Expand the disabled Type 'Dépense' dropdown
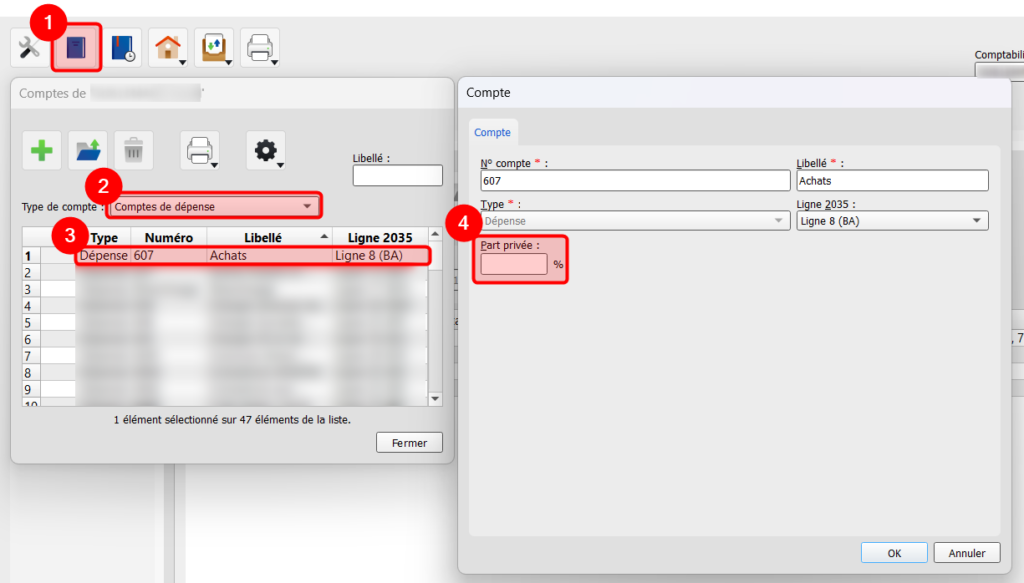 (x=635, y=221)
